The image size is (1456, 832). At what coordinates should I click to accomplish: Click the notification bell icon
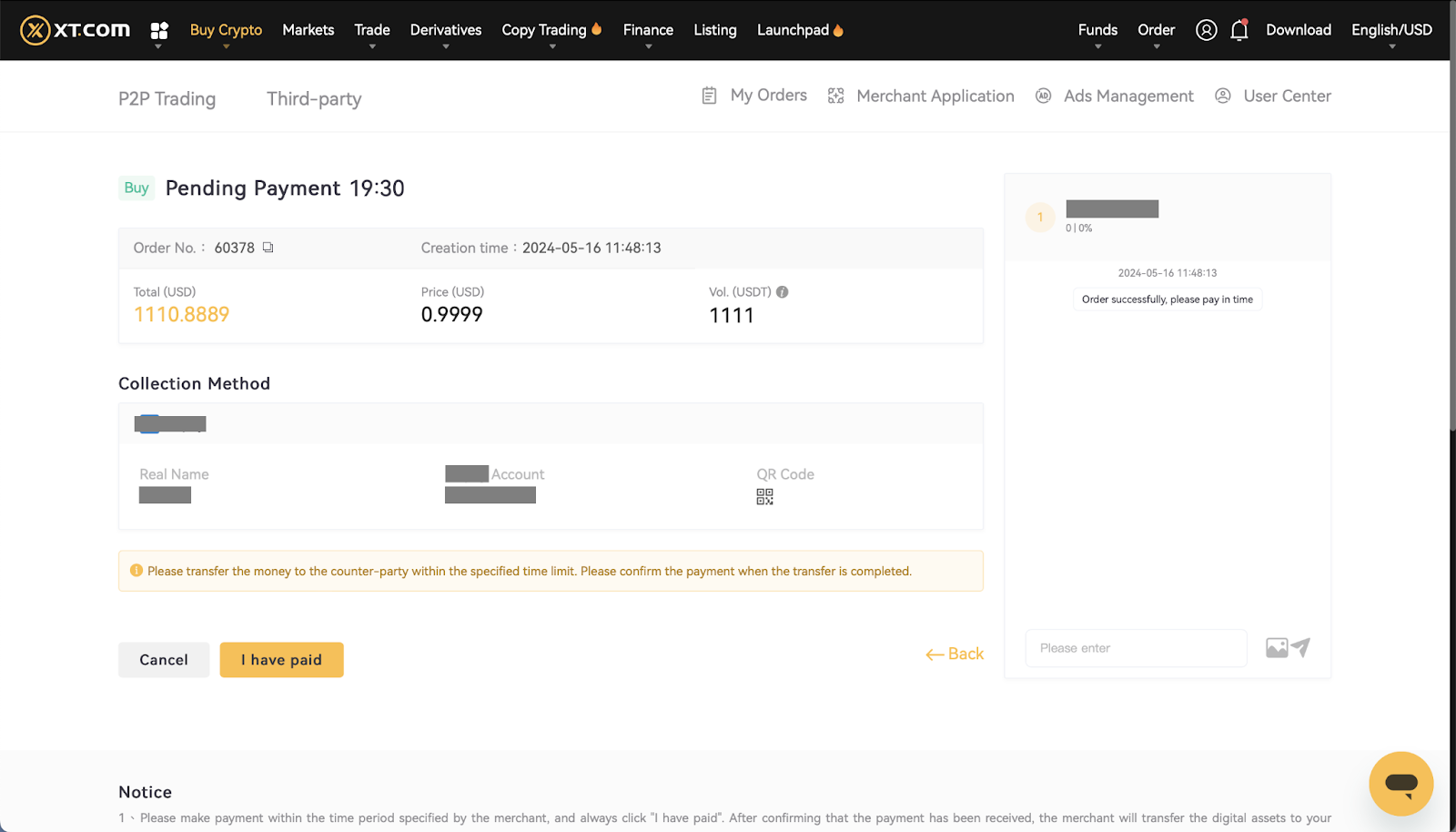point(1239,30)
